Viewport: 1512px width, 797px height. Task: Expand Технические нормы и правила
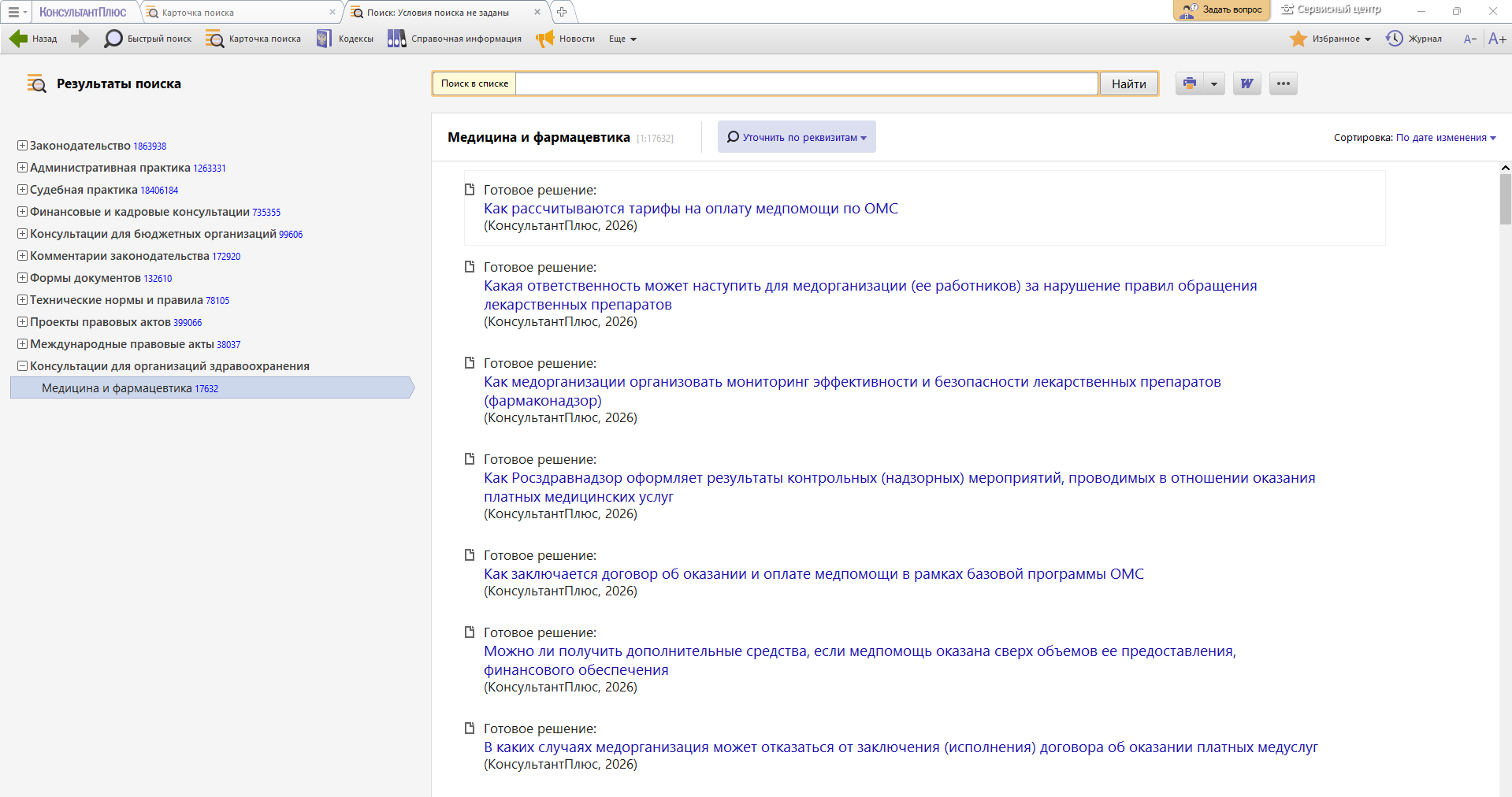23,300
